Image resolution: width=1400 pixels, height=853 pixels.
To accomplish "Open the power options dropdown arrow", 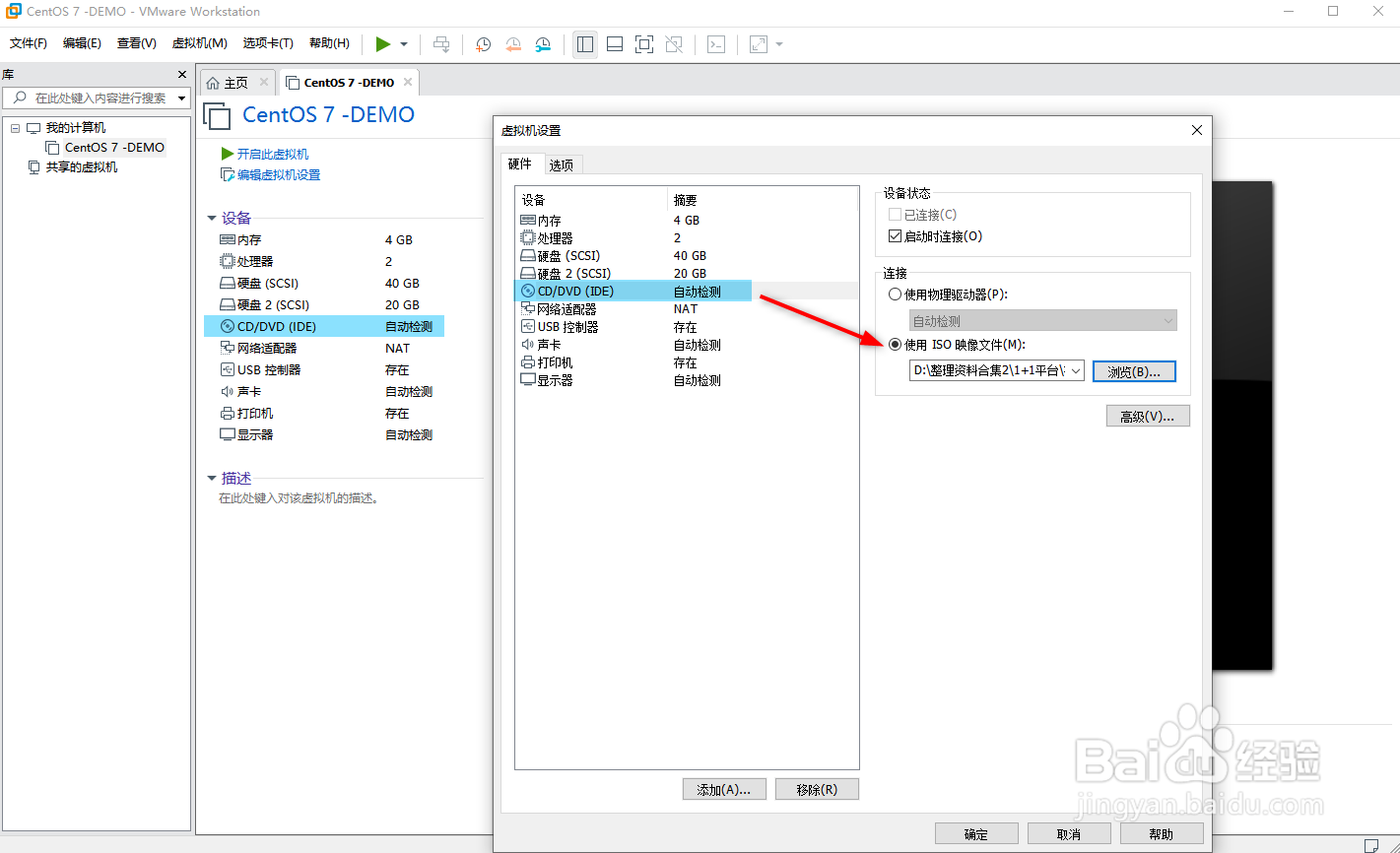I will point(404,44).
